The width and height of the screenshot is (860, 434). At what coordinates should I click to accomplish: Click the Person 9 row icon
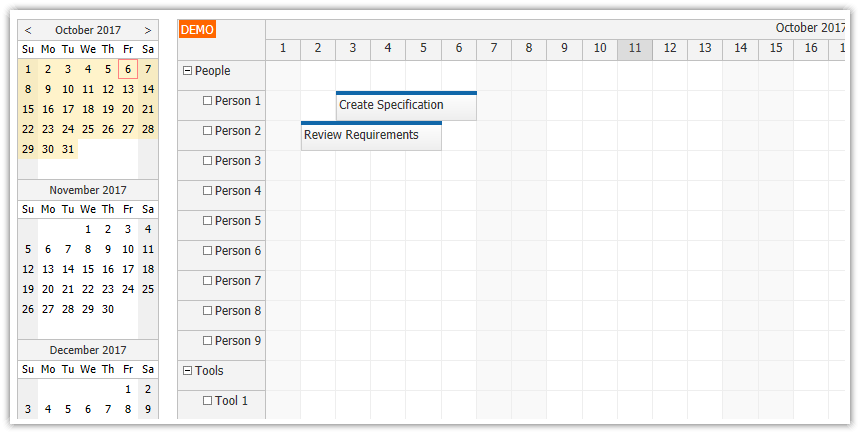point(207,341)
